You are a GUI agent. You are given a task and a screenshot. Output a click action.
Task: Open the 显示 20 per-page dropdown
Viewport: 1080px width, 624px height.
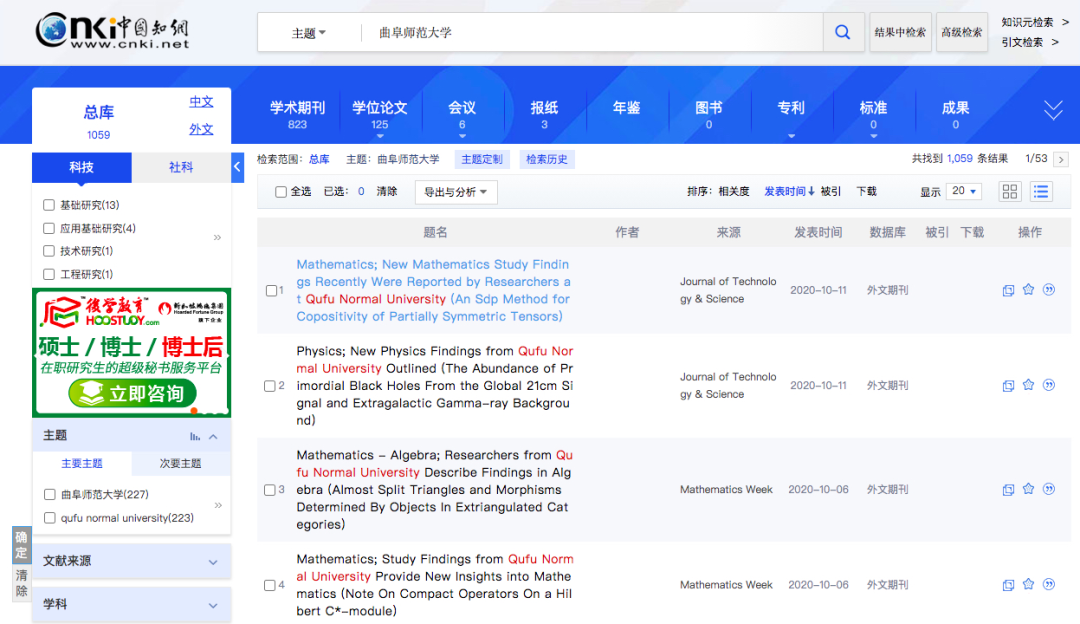tap(962, 191)
